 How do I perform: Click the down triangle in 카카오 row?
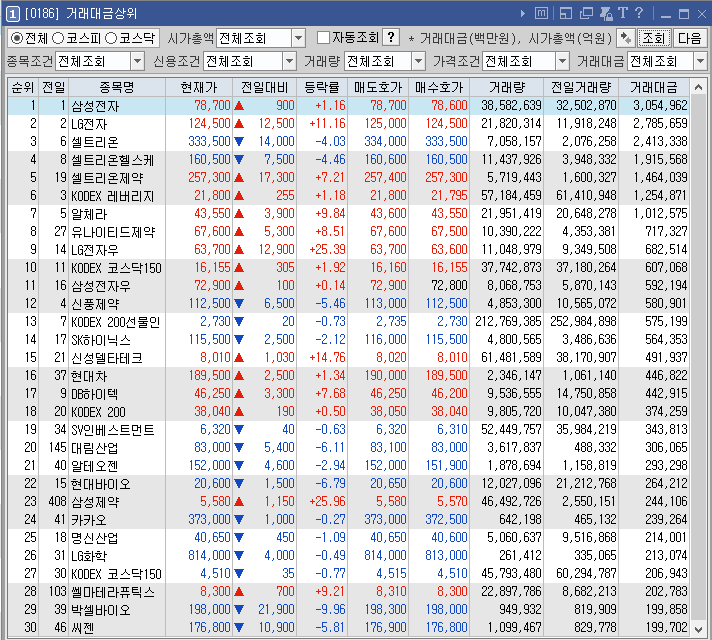[239, 519]
